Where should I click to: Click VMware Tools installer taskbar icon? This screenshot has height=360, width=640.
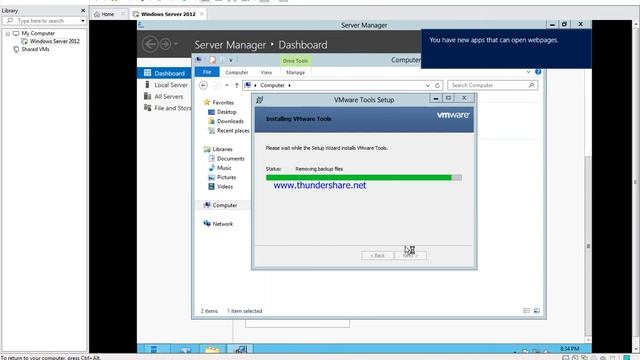click(240, 349)
